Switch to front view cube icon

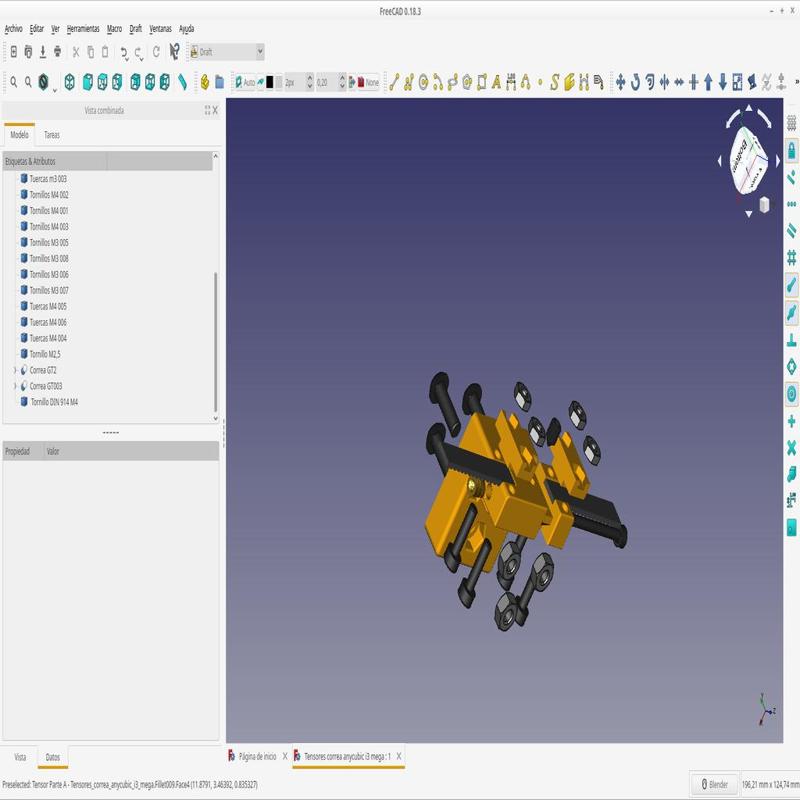pos(88,82)
